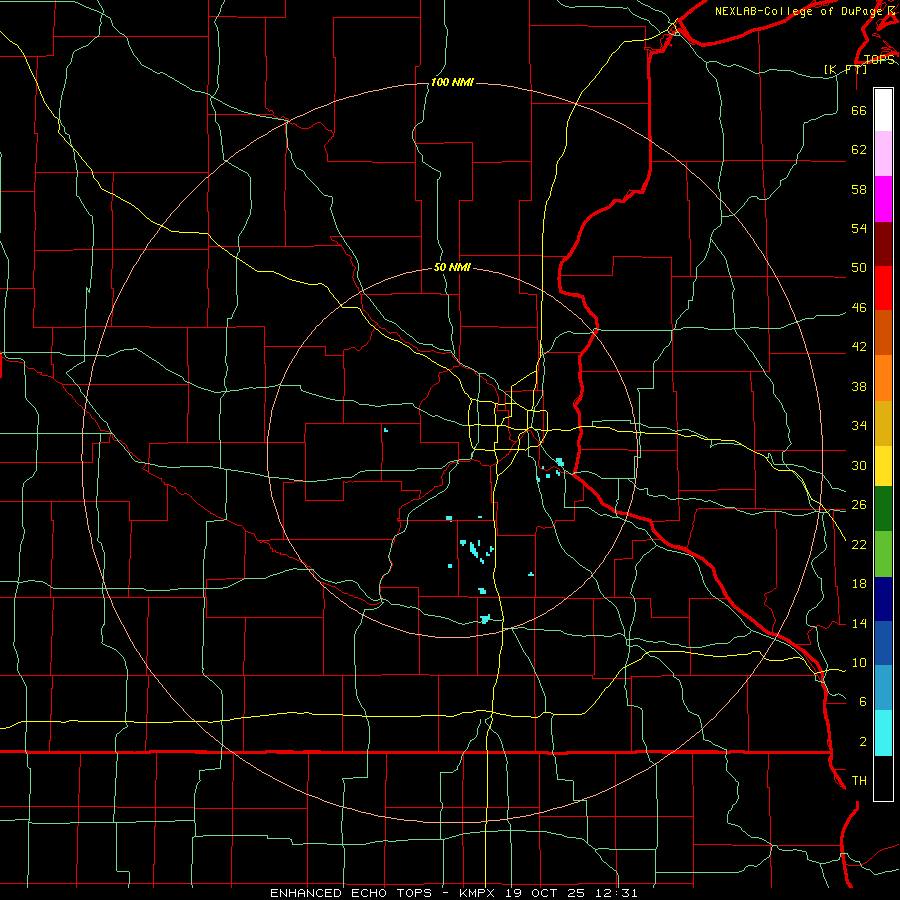The width and height of the screenshot is (900, 900).
Task: Click the legend value 18
Action: (859, 584)
